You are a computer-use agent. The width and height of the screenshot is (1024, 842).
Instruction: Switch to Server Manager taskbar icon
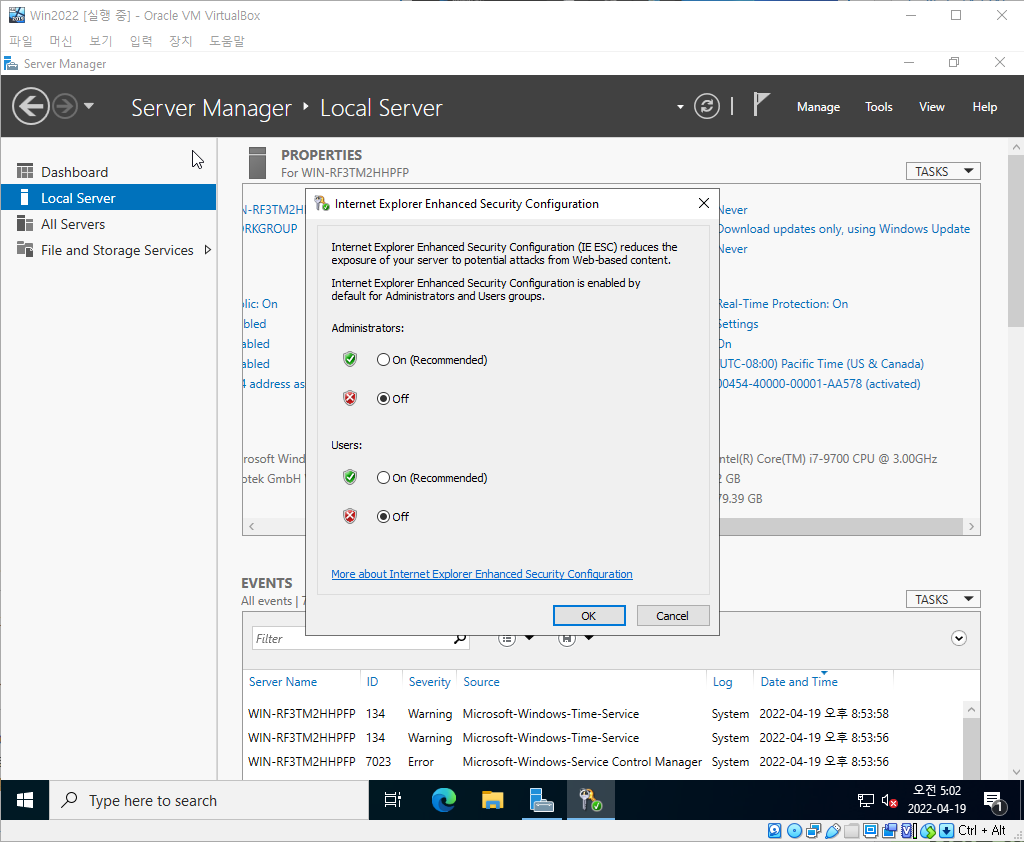[541, 800]
